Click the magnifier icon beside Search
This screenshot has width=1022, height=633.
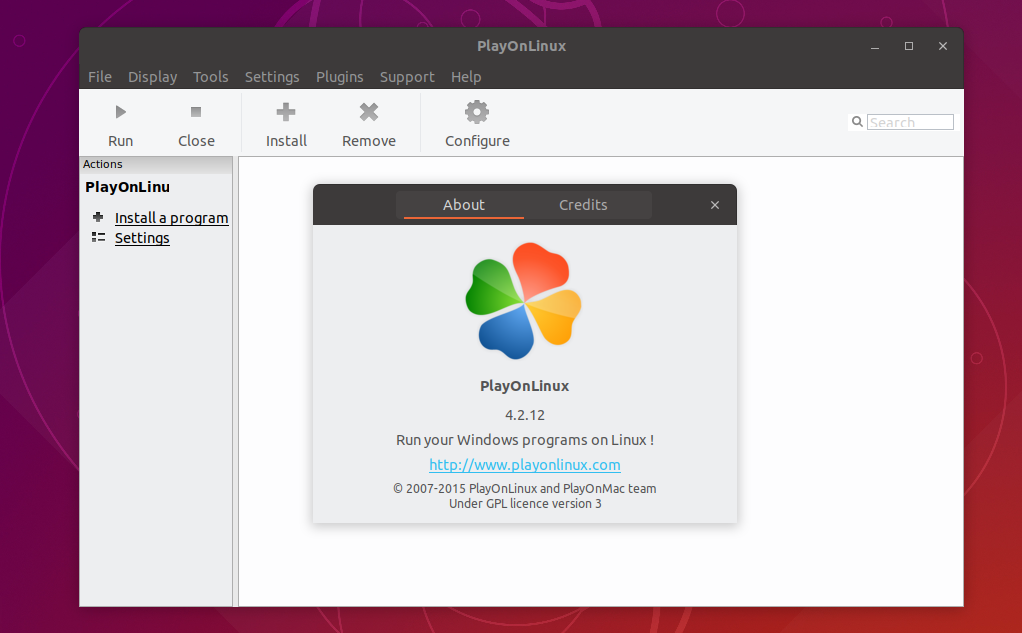857,122
